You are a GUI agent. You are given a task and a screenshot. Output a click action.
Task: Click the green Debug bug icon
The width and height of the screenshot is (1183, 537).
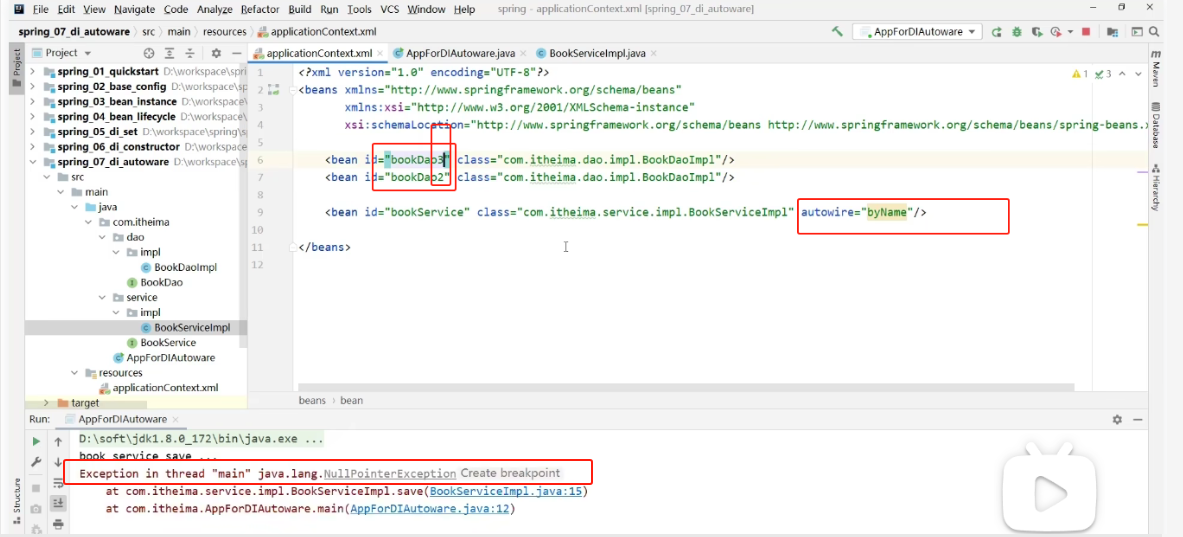pyautogui.click(x=1016, y=32)
